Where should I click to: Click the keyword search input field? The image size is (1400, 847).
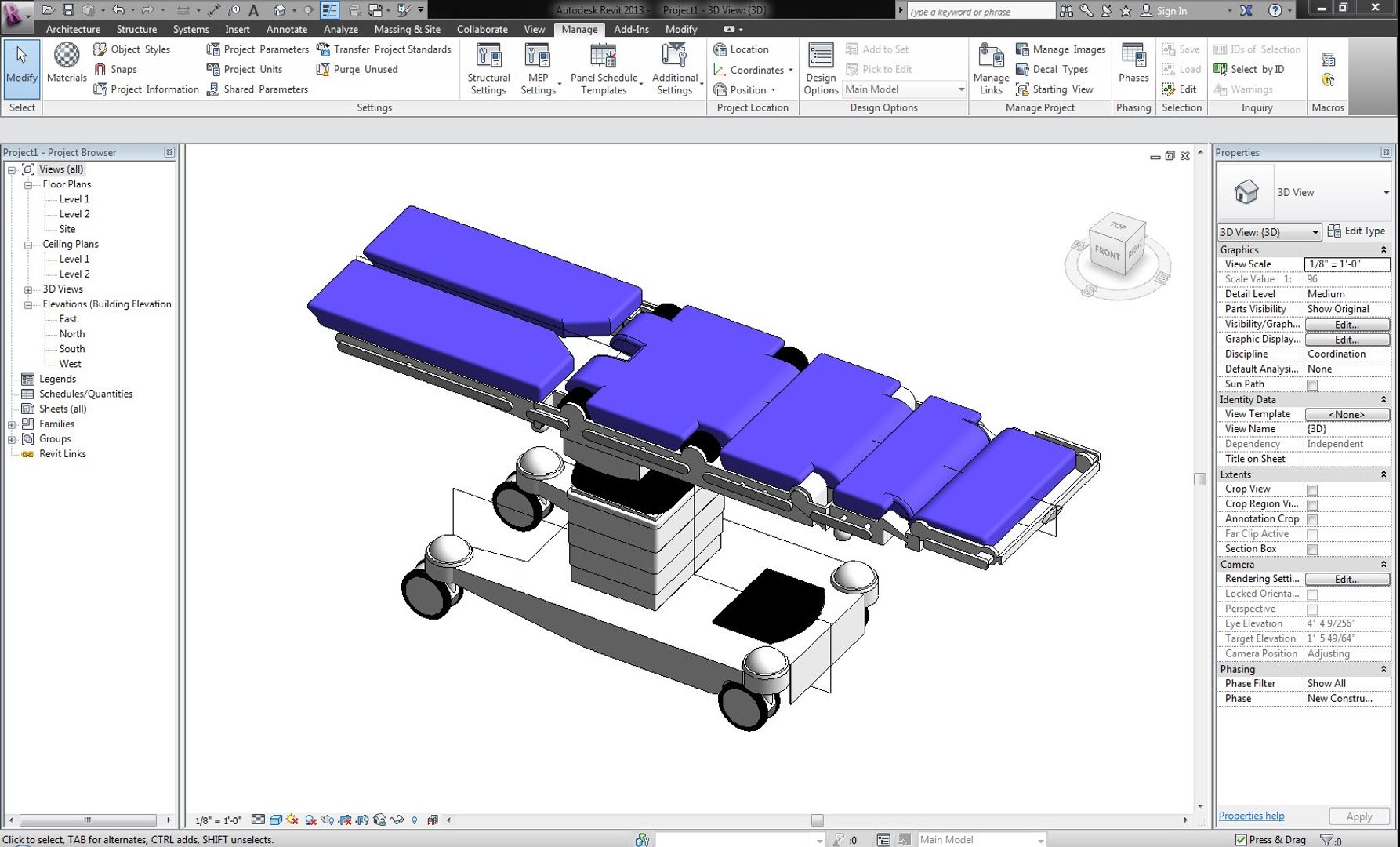[981, 11]
